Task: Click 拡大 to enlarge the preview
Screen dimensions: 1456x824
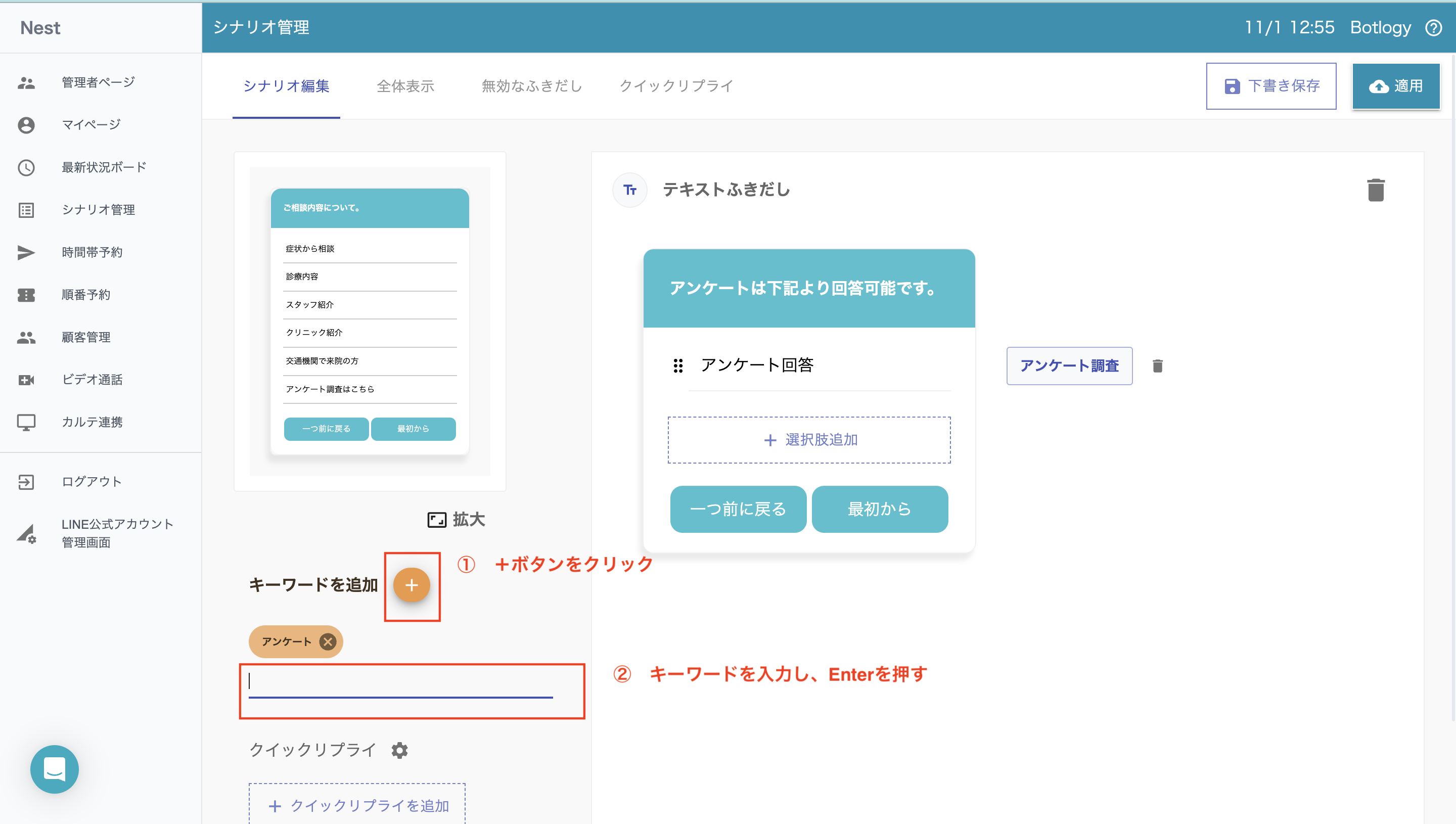Action: point(456,519)
